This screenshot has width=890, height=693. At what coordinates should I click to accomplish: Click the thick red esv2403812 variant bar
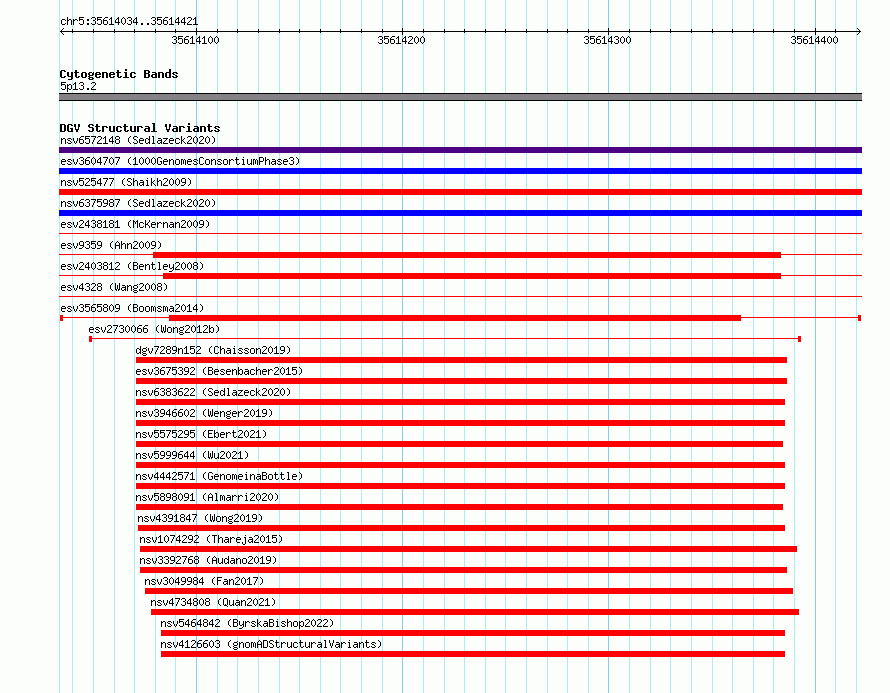click(472, 276)
